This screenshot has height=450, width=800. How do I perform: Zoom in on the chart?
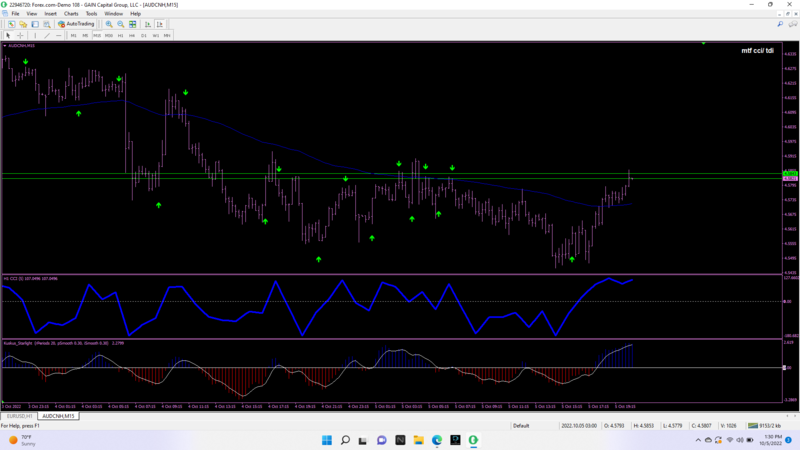(x=109, y=24)
